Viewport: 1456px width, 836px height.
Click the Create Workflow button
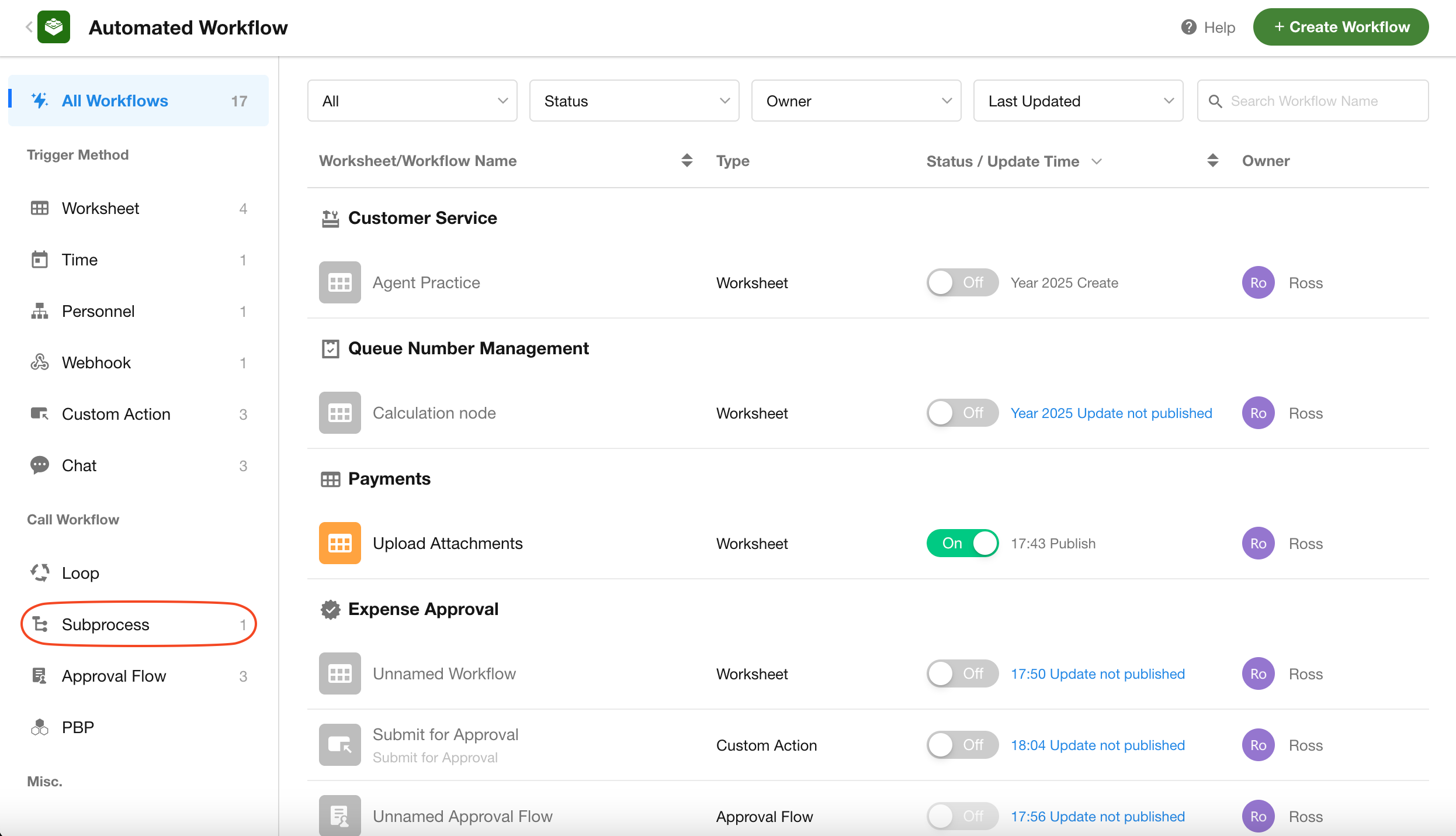[x=1340, y=27]
